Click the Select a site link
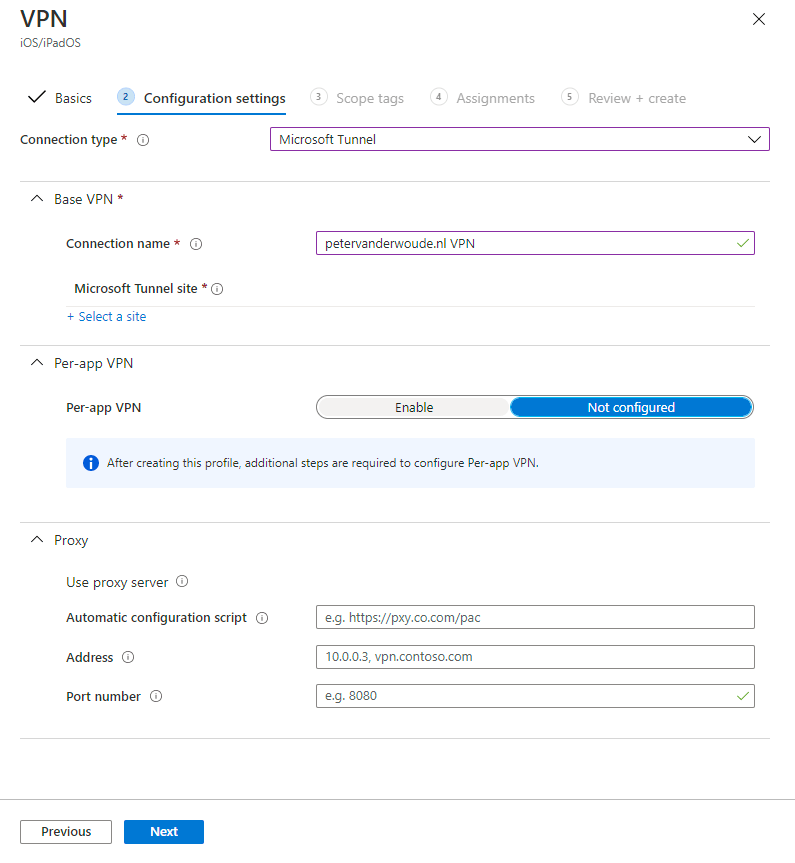This screenshot has width=795, height=863. [107, 317]
